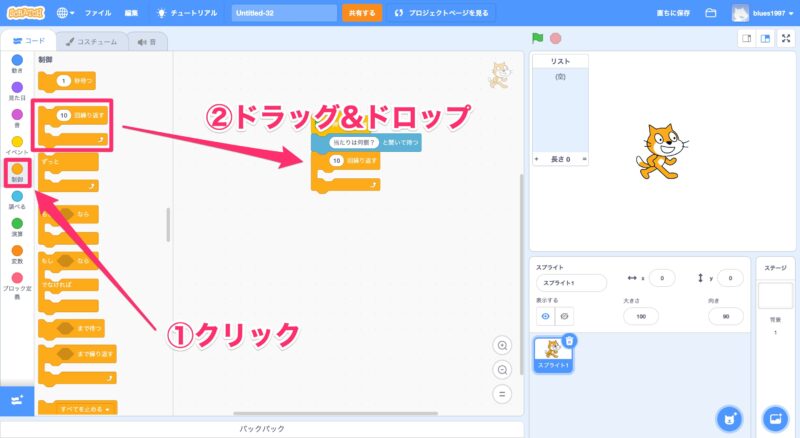The height and width of the screenshot is (438, 800).
Task: Open the ファイル menu
Action: [x=98, y=13]
